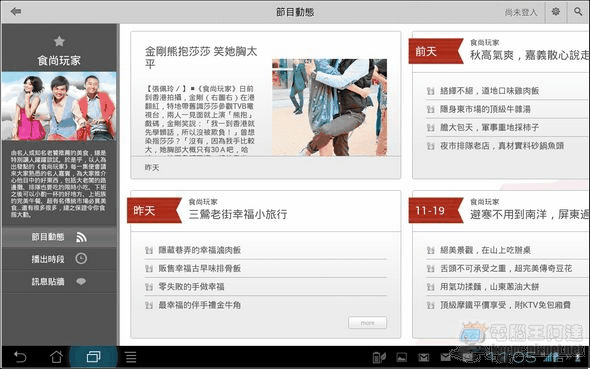Tap speech bubble icon beside 訊息貼牆
Viewport: 590px width, 369px height.
(x=81, y=281)
